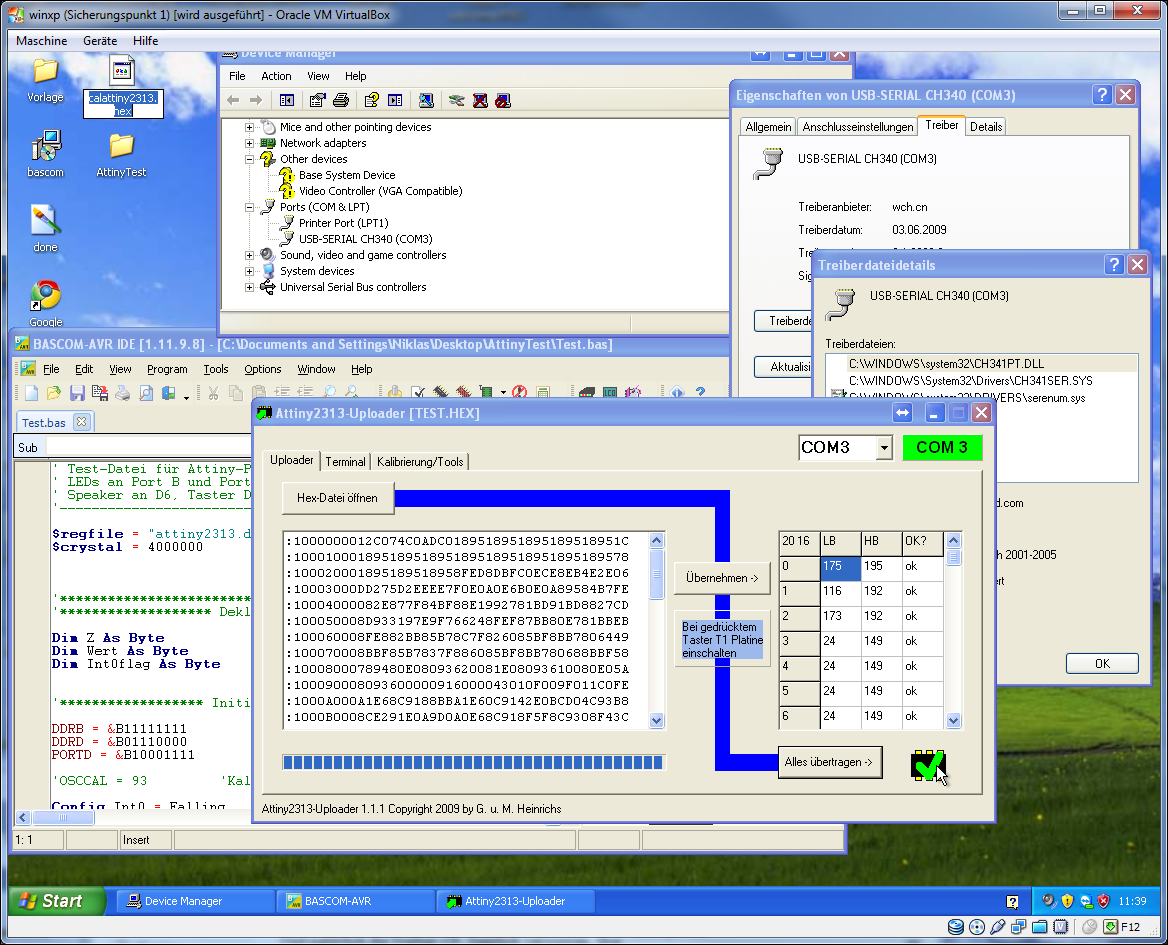
Task: Click Device Manager Print toolbar icon
Action: 341,101
